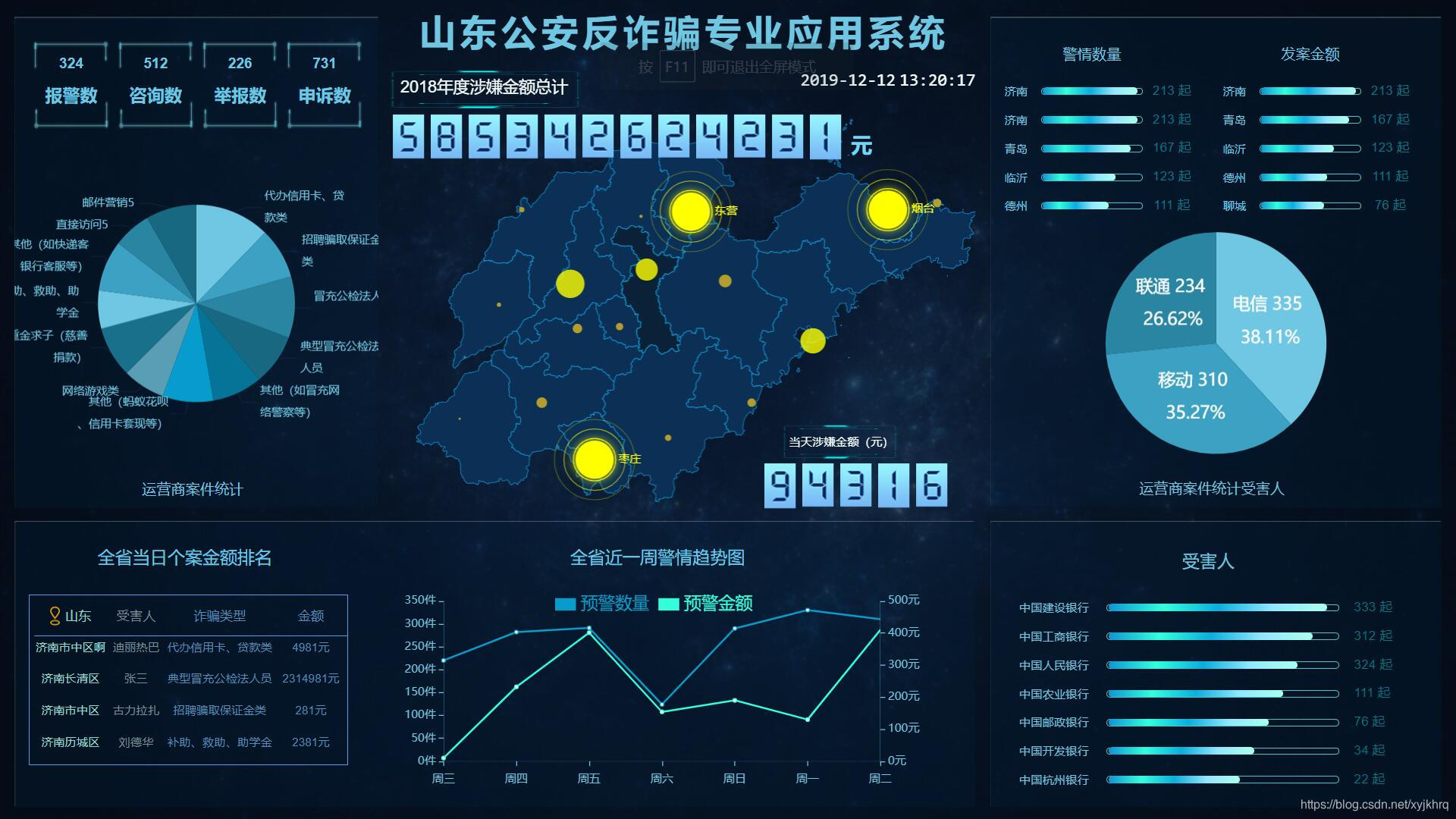Open the 举报数 counter box
Screen dimensions: 1456x819
tap(240, 83)
